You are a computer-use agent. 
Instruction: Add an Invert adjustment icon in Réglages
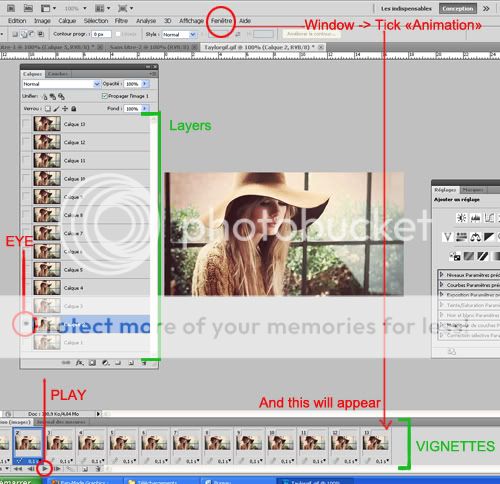click(x=455, y=256)
